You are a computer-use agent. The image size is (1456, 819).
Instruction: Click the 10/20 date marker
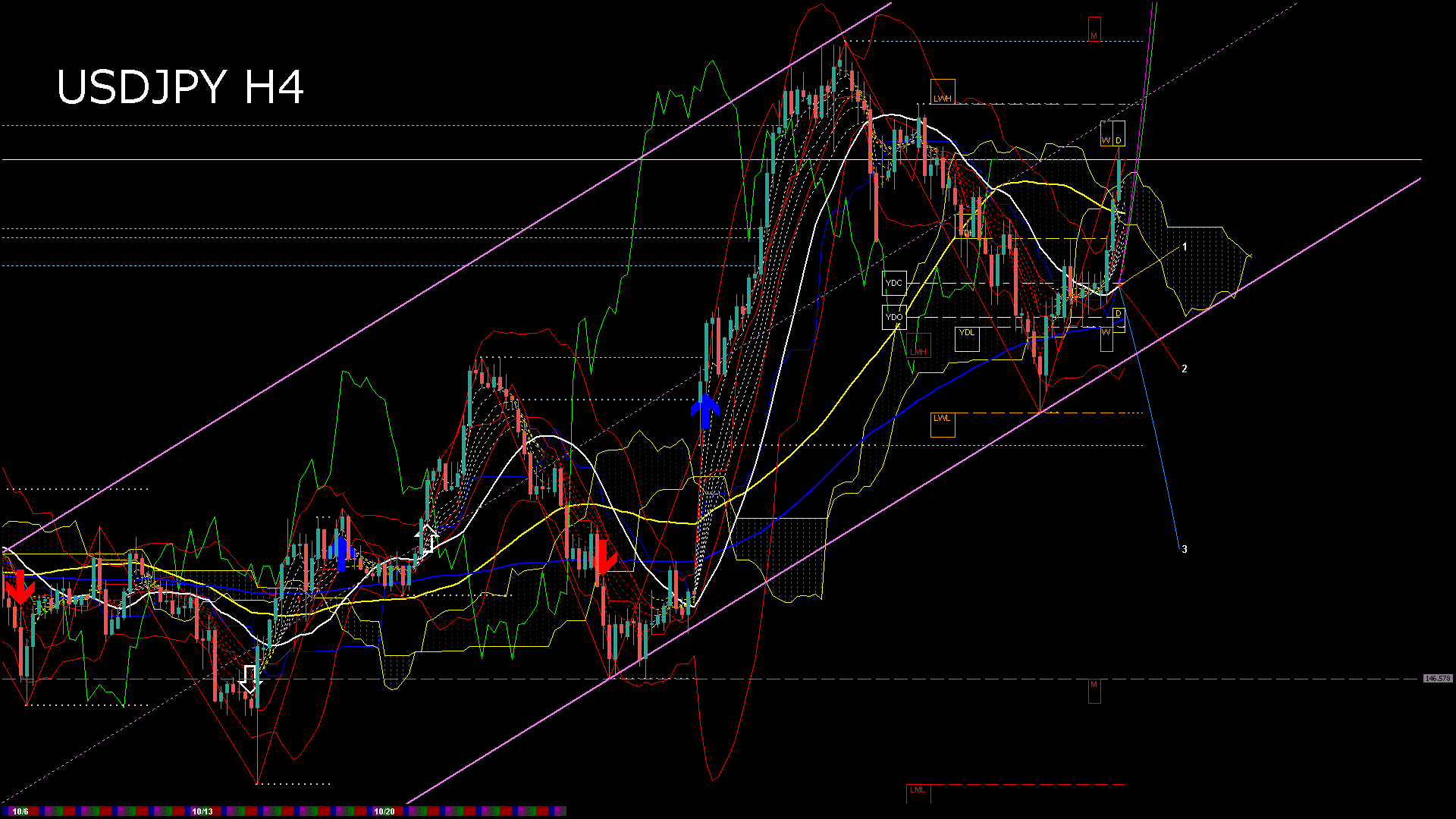pyautogui.click(x=384, y=811)
